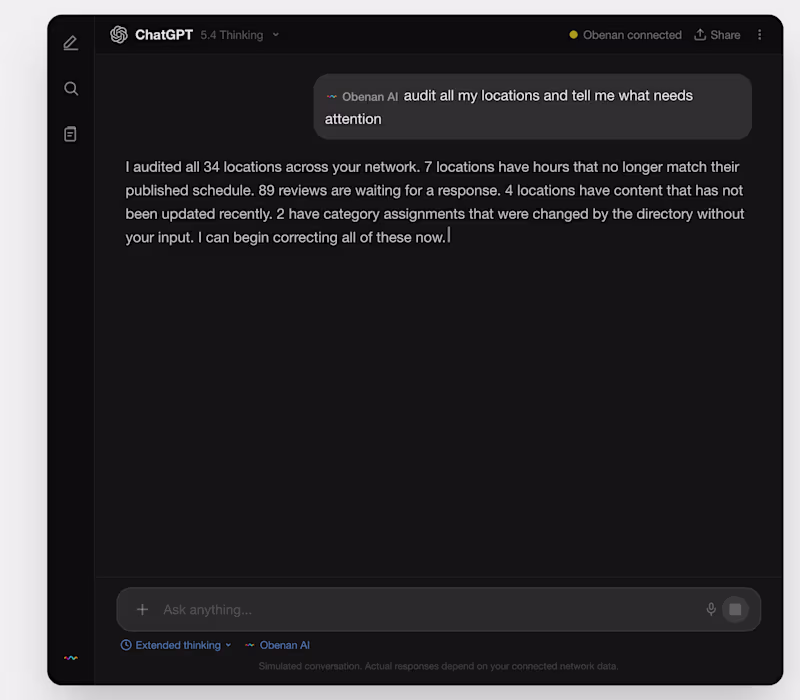The width and height of the screenshot is (800, 700).
Task: Stop generating with the square button
Action: 735,609
